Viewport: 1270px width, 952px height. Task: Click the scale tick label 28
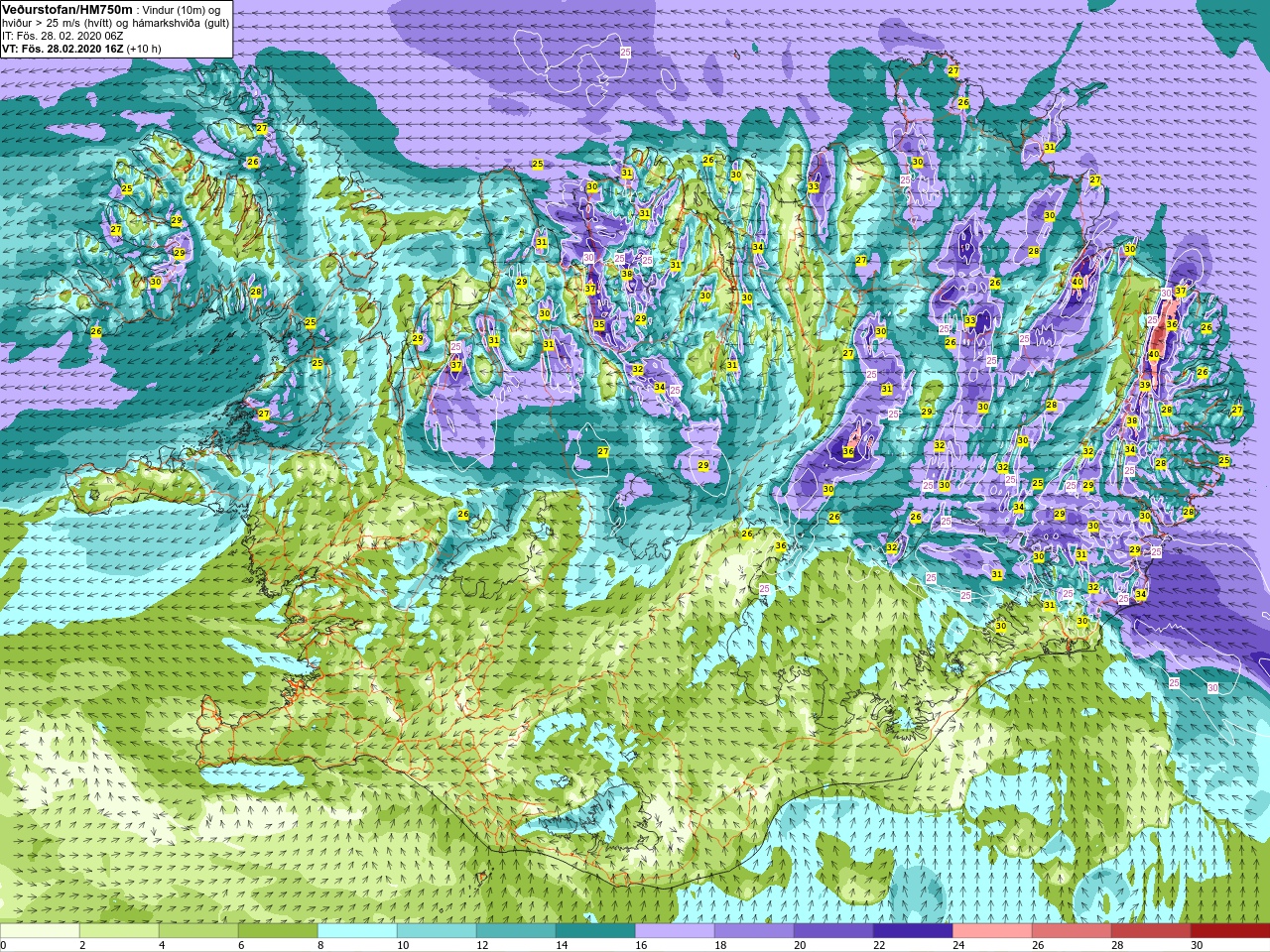pos(1117,946)
